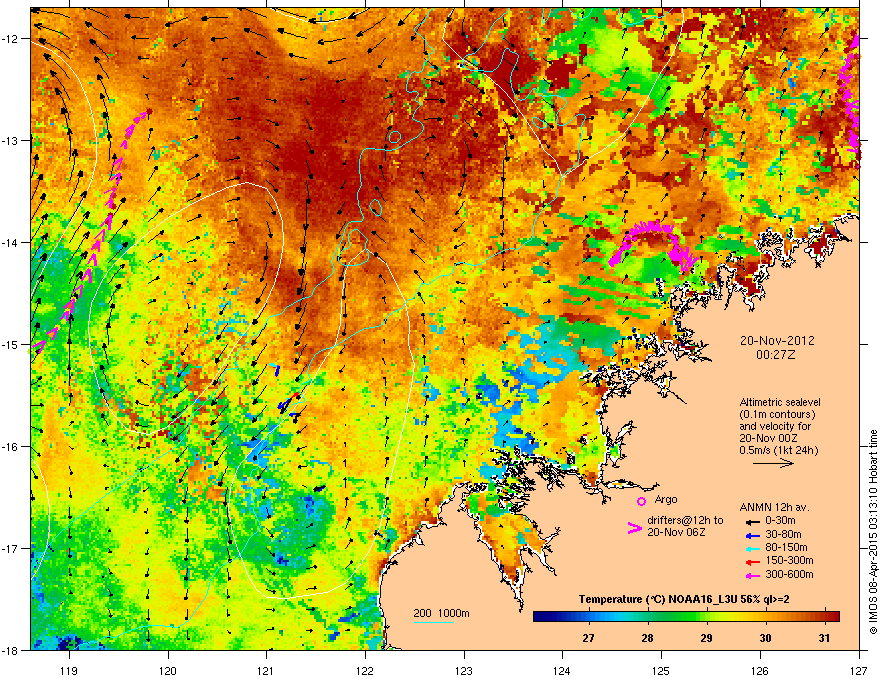Click the '200 1000m' bathymetry legend label
Image resolution: width=880 pixels, height=680 pixels.
[x=441, y=613]
